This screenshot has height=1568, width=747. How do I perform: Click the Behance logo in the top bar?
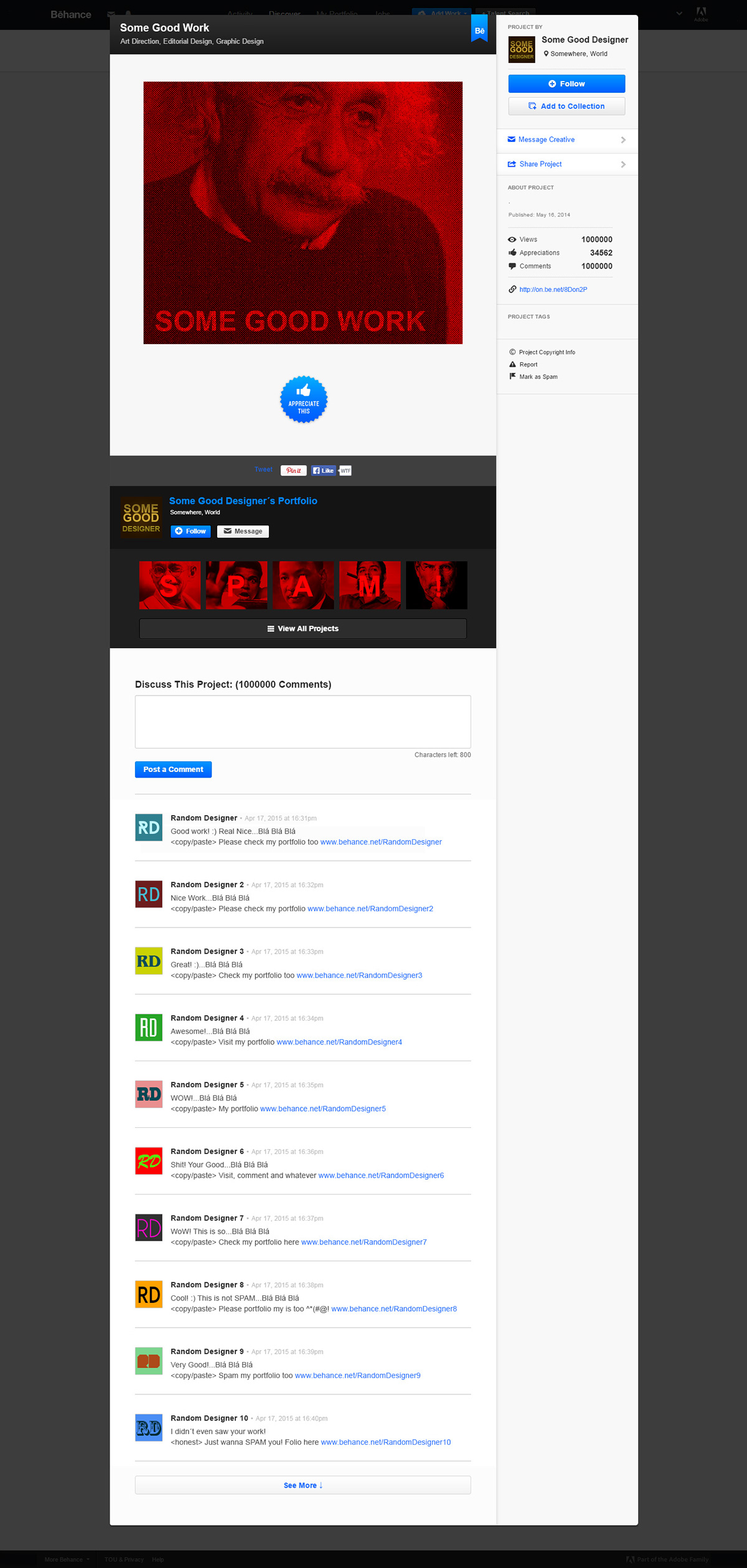pos(70,14)
